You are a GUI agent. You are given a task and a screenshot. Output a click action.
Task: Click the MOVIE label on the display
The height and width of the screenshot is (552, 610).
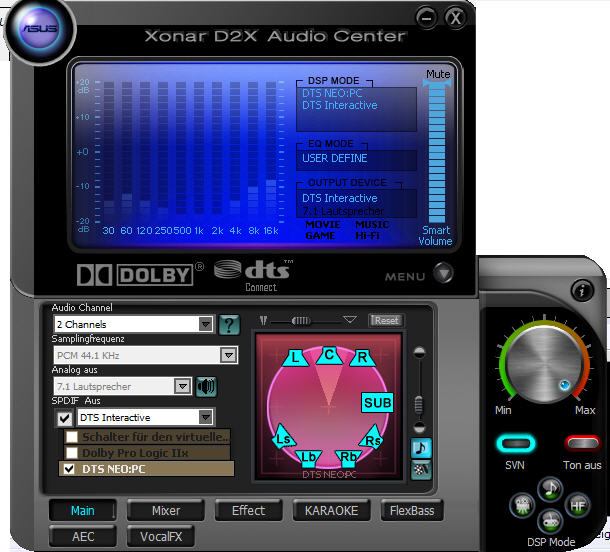[x=323, y=224]
